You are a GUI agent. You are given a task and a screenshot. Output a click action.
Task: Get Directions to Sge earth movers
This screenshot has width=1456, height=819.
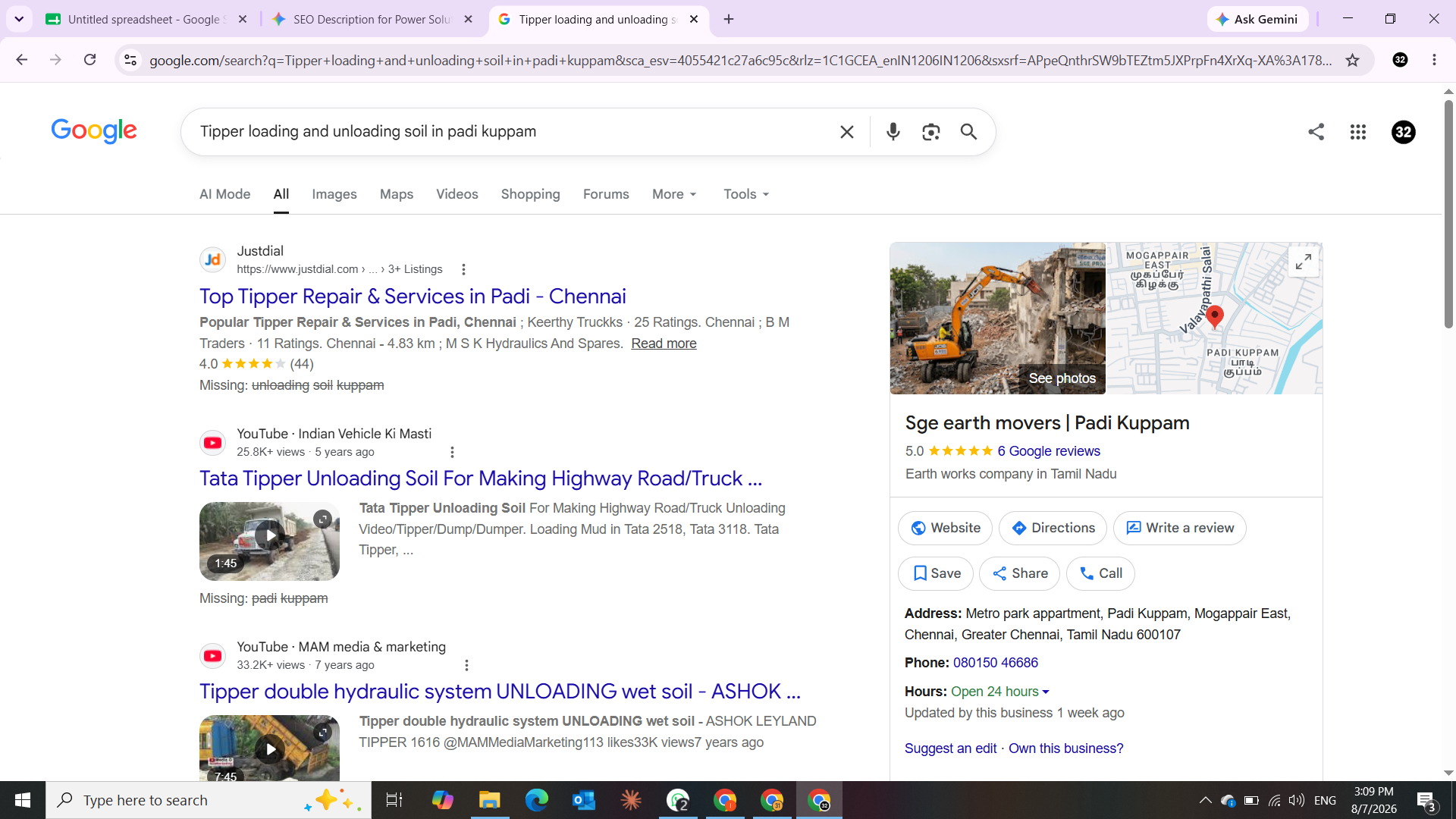coord(1053,528)
